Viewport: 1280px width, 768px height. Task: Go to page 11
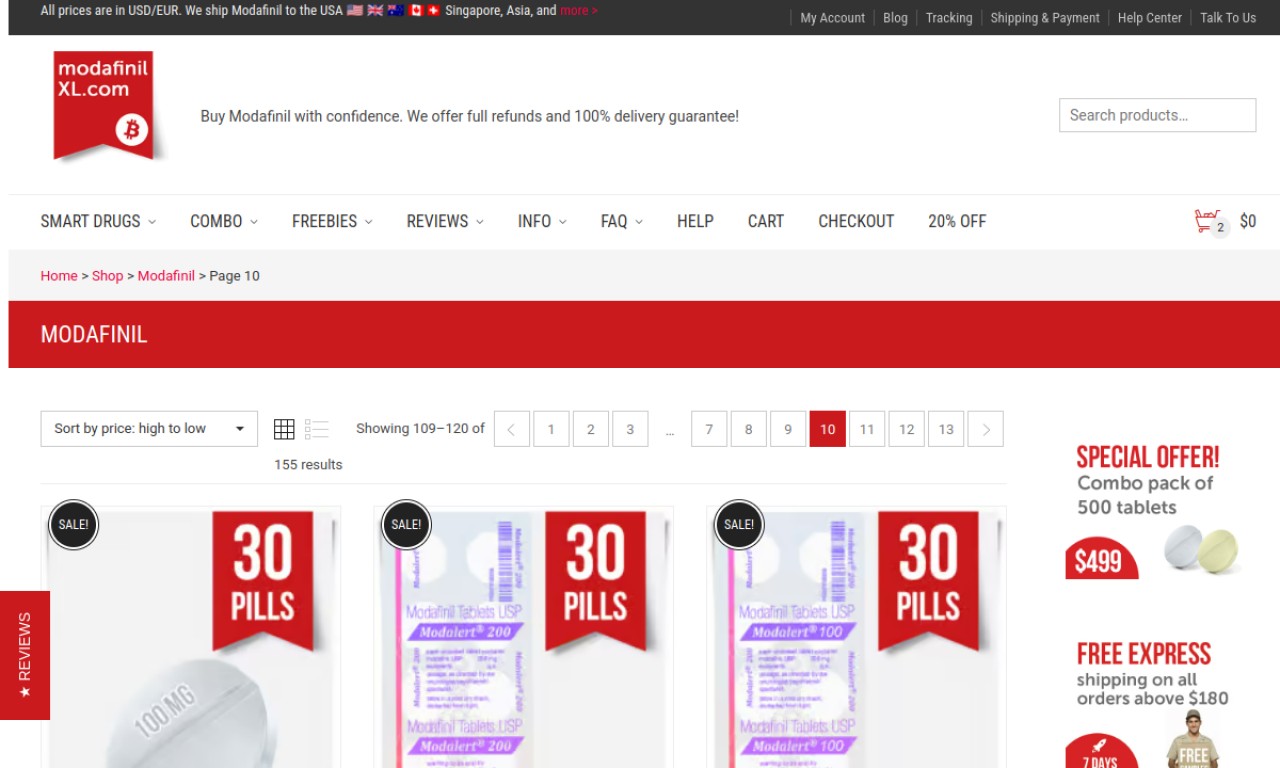[867, 429]
